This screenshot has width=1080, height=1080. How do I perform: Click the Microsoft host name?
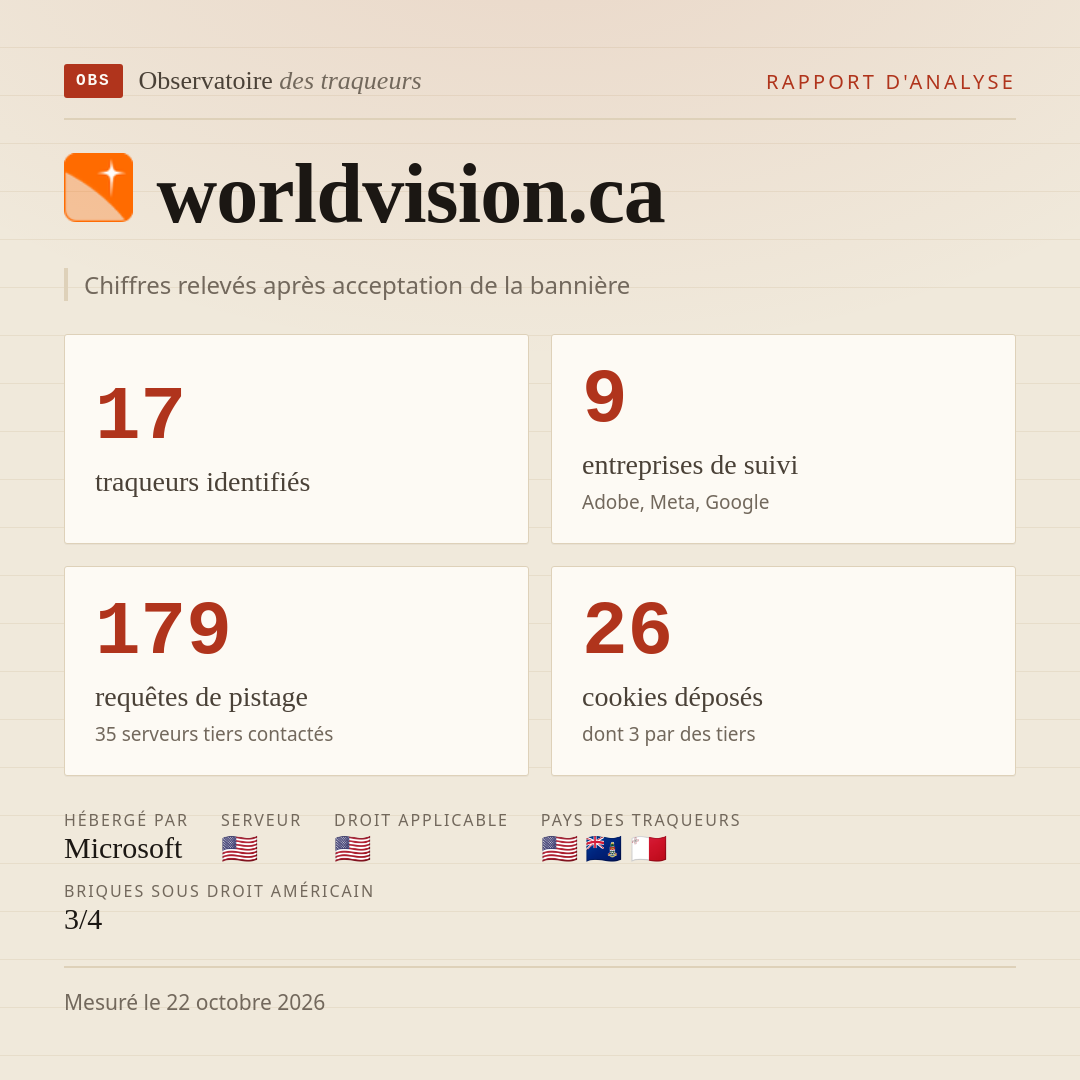[x=123, y=849]
